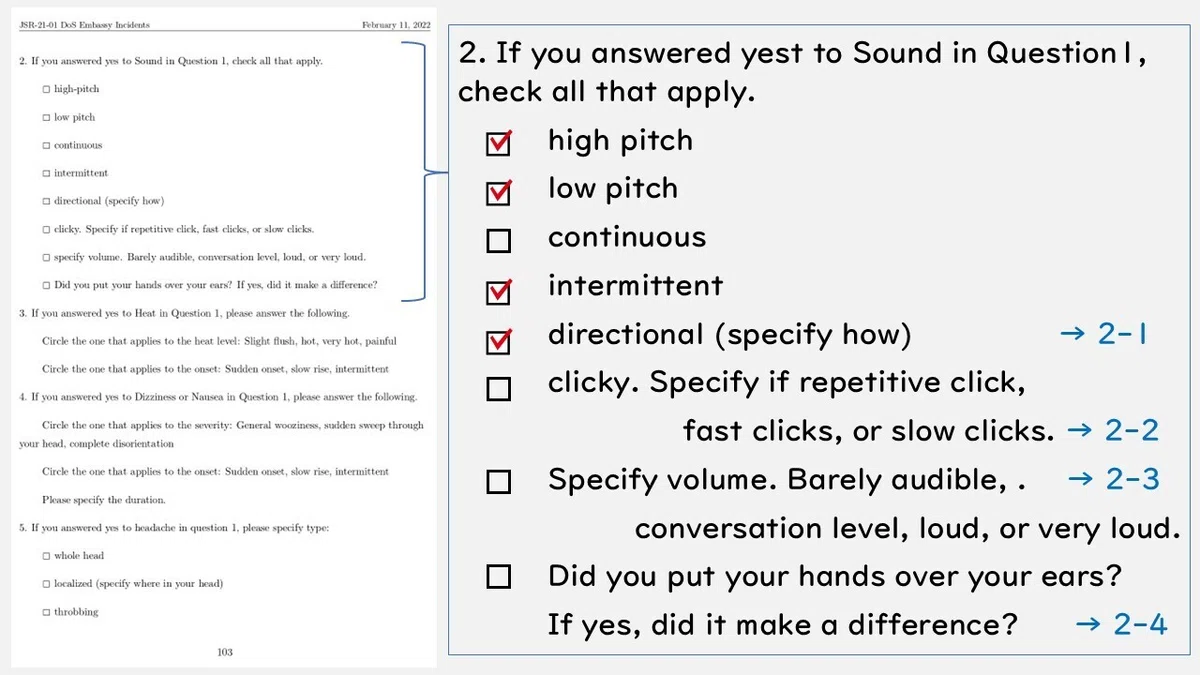Screen dimensions: 1200x675
Task: Uncheck the low pitch checkbox
Action: (498, 192)
